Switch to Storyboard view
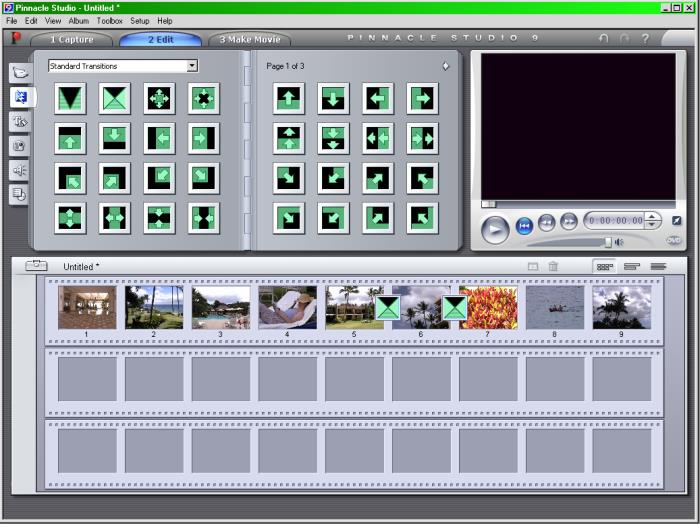The image size is (700, 524). [x=604, y=267]
